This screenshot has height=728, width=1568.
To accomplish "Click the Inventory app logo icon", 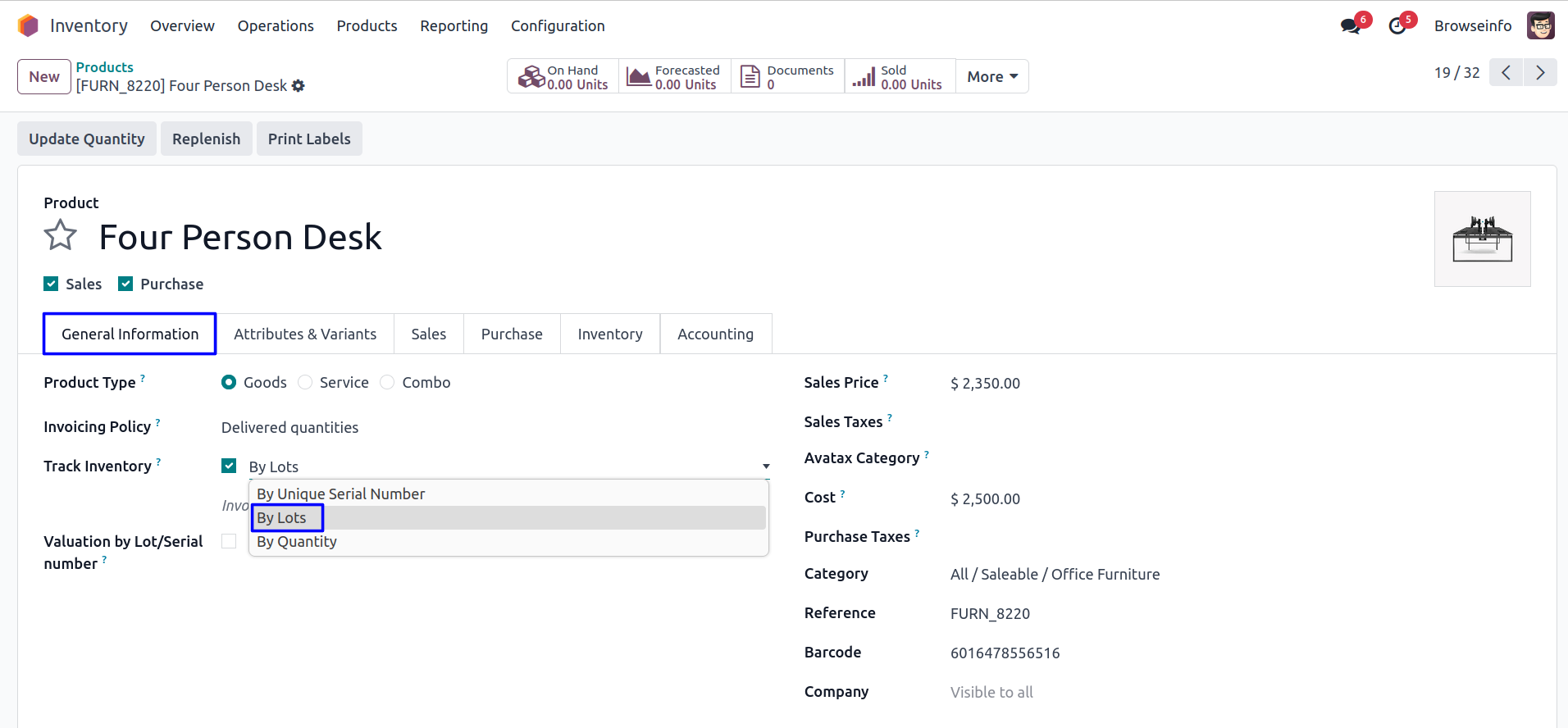I will [x=28, y=26].
